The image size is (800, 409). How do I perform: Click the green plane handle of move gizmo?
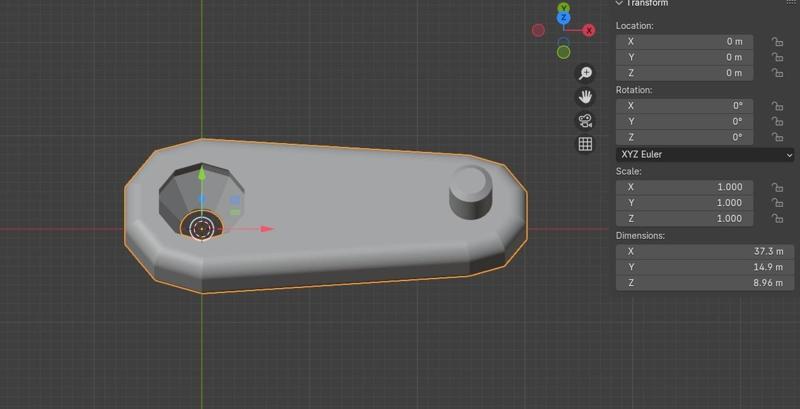point(235,212)
